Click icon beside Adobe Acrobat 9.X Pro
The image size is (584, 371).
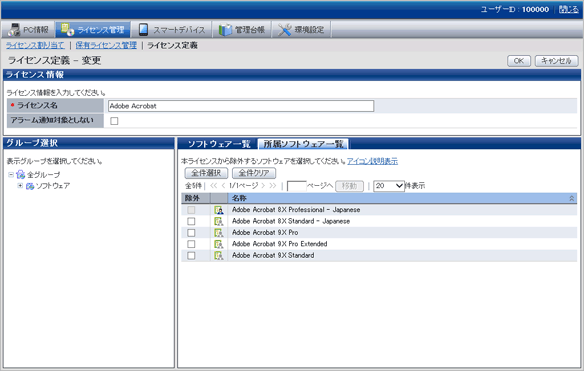pos(219,233)
